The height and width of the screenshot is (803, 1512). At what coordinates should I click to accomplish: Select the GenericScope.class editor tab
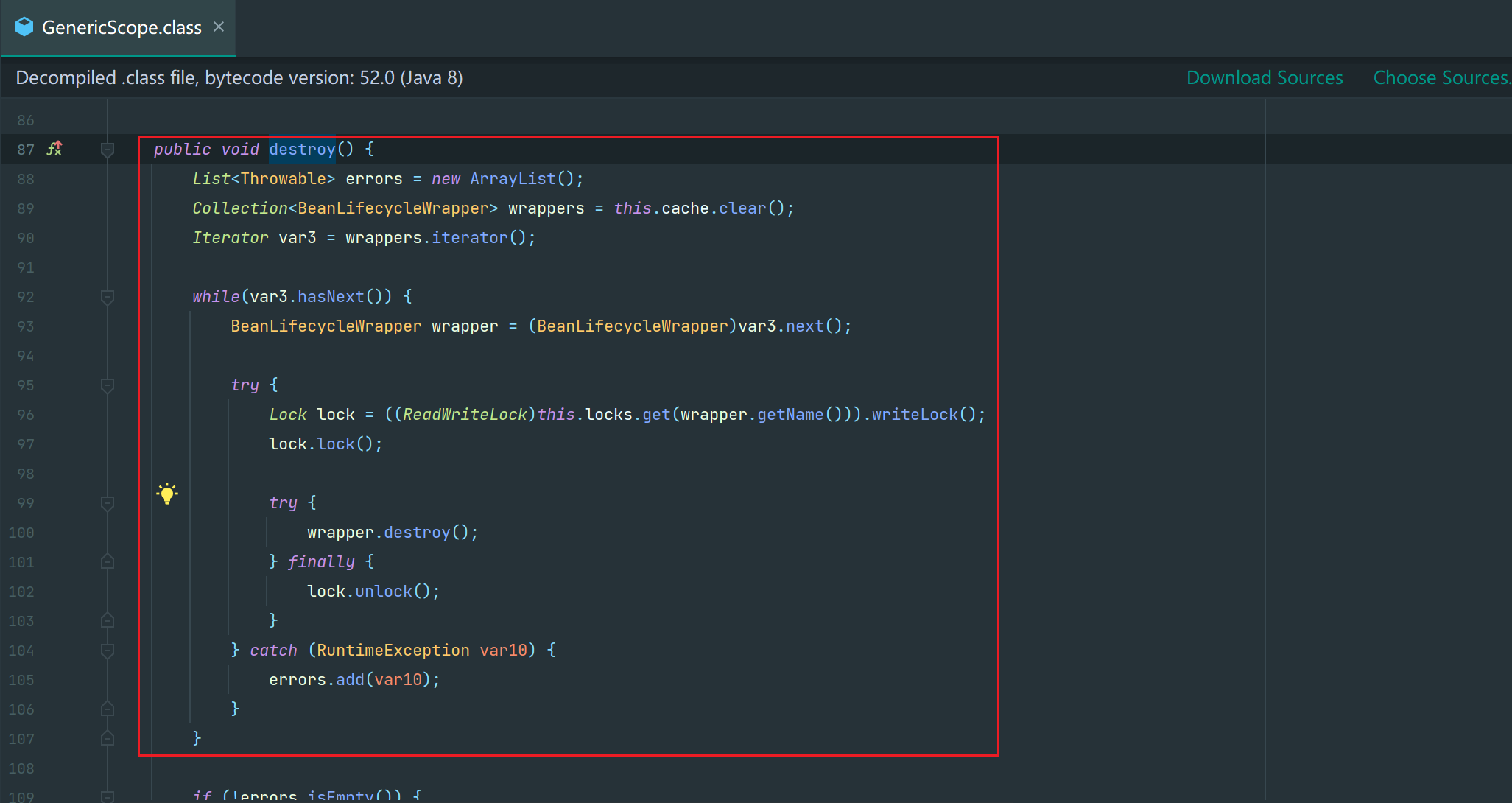tap(118, 27)
